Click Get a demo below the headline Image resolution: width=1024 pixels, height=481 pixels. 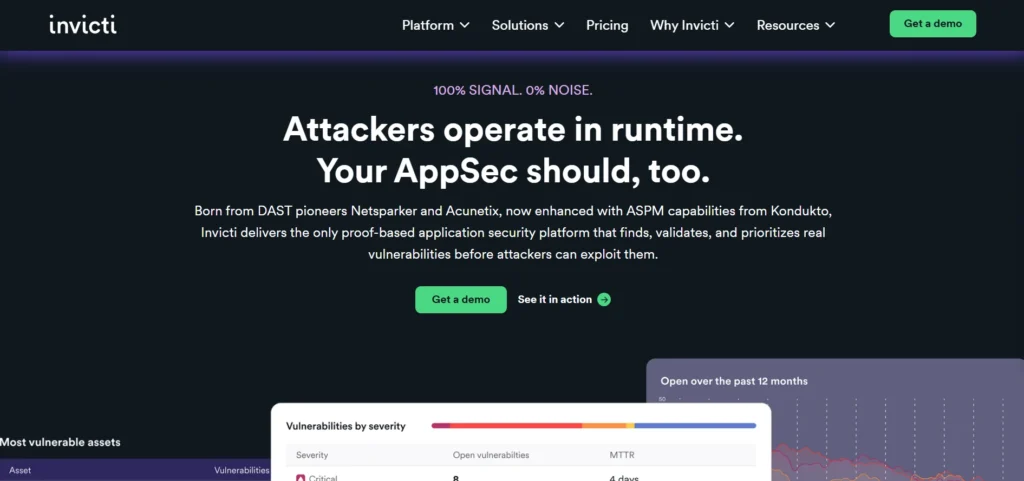(460, 300)
